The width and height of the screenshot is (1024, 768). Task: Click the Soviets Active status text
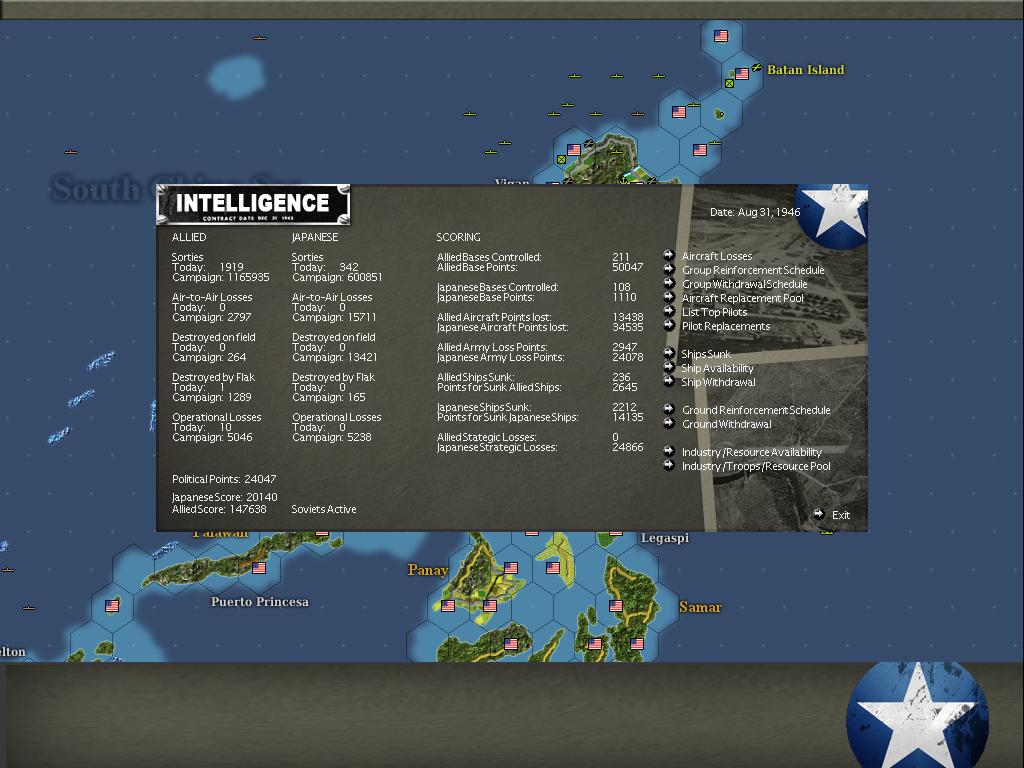point(324,509)
